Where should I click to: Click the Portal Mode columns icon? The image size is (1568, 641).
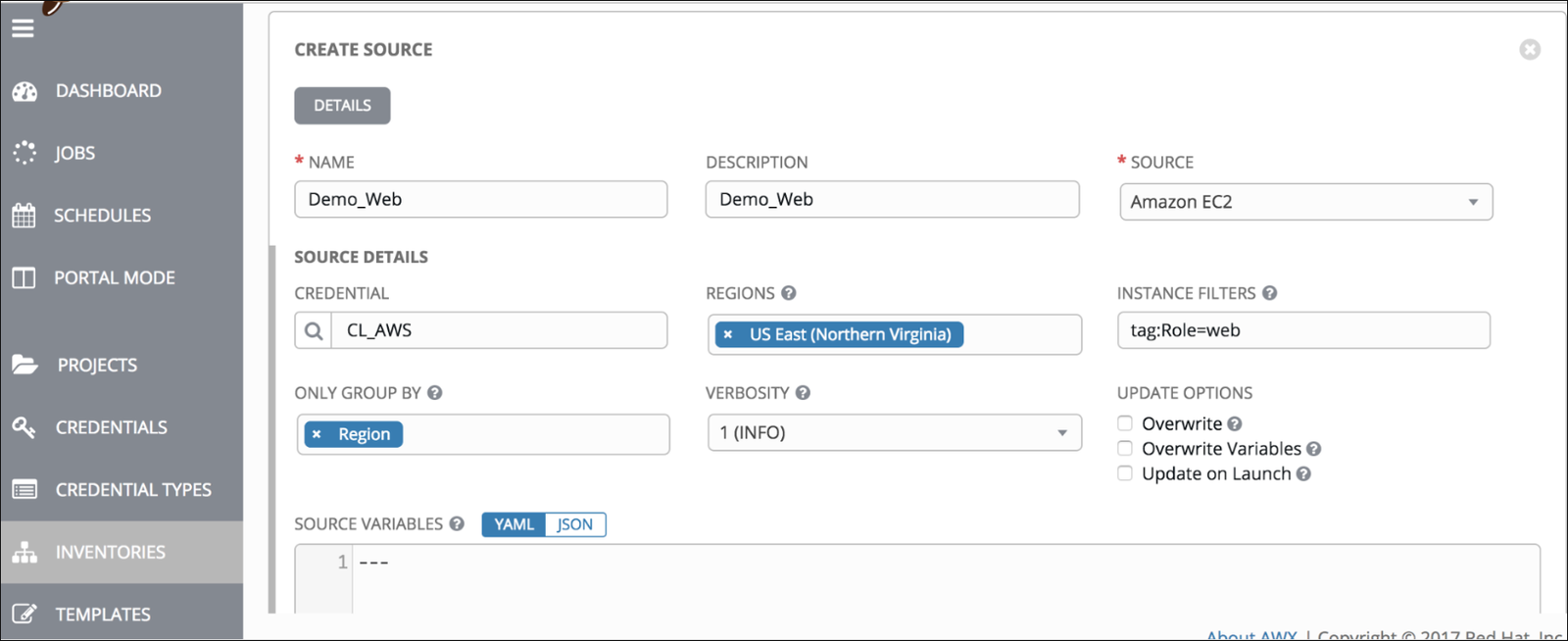point(24,277)
